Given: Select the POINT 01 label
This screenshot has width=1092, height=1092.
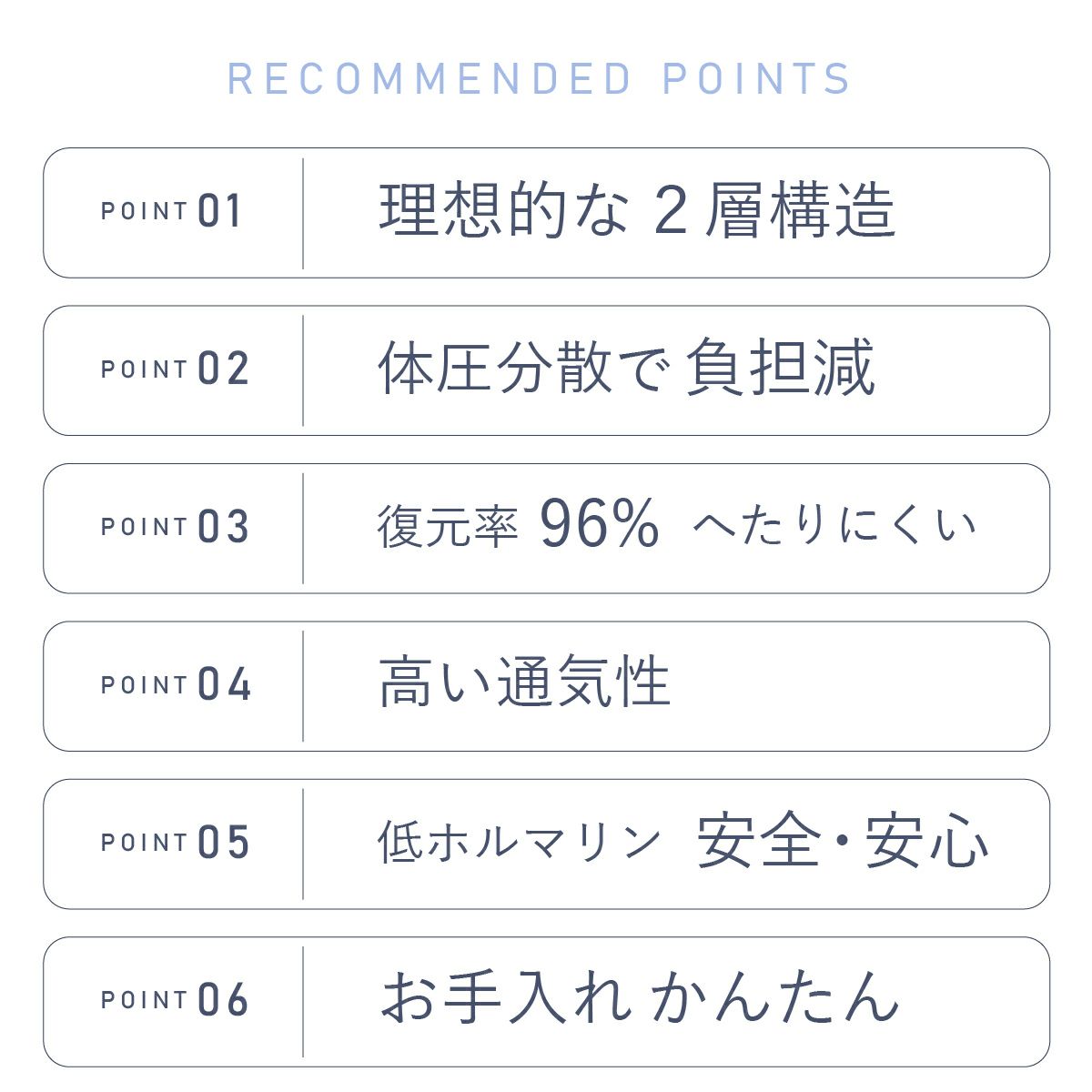Looking at the screenshot, I should point(173,212).
